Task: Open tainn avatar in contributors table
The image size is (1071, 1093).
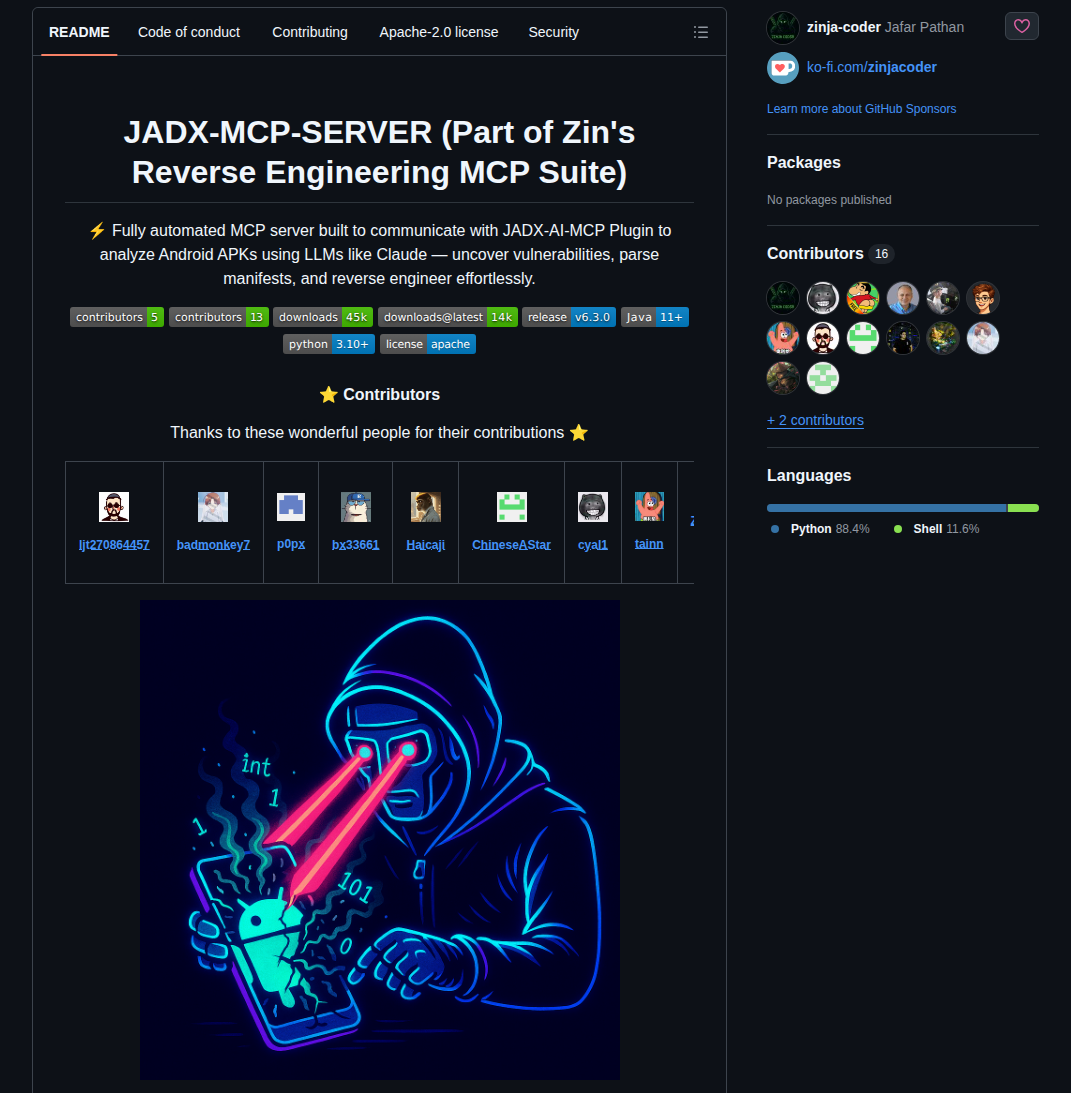Action: tap(649, 506)
